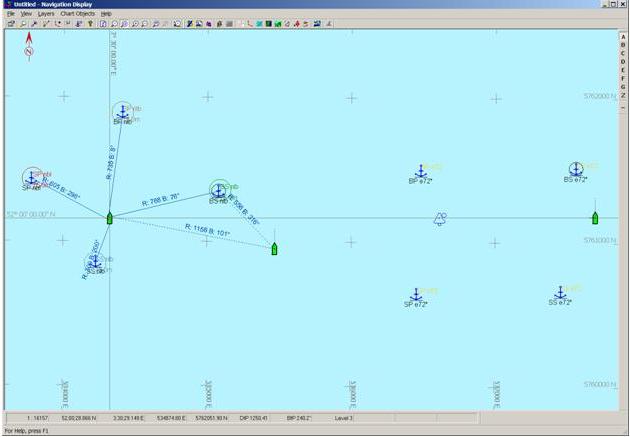Click the BP e72 anchor symbol
Image resolution: width=630 pixels, height=437 pixels.
pos(421,172)
